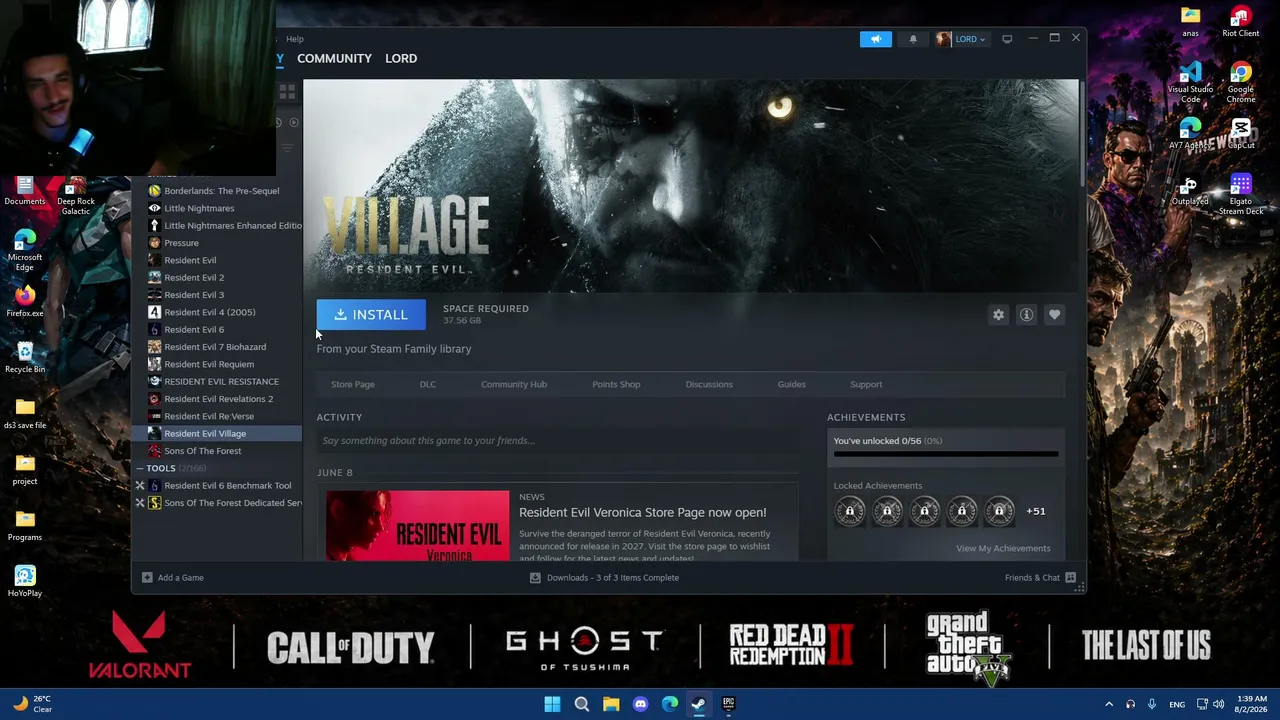Open the DLC link
The width and height of the screenshot is (1280, 720).
[428, 384]
